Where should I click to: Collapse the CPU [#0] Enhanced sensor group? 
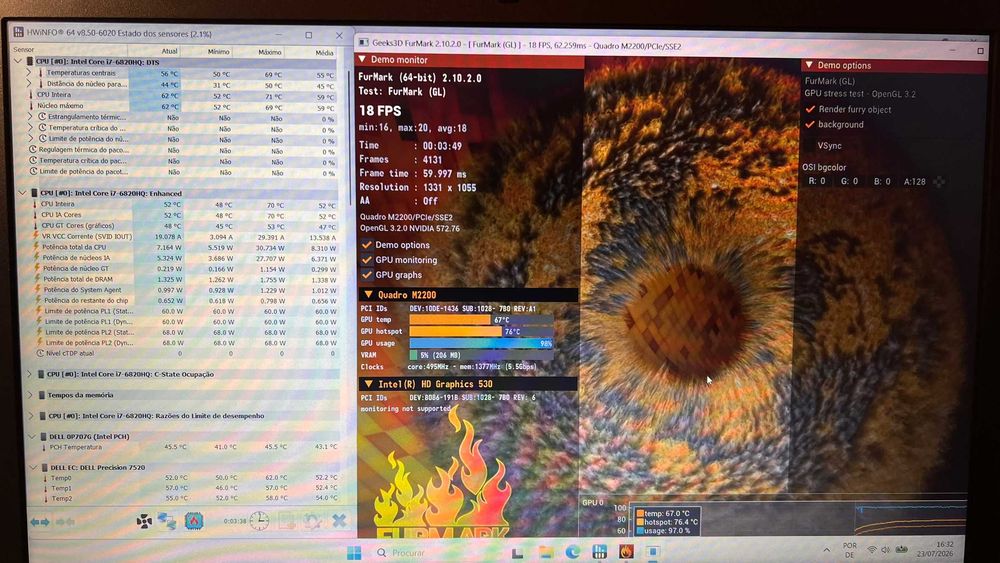[x=23, y=193]
